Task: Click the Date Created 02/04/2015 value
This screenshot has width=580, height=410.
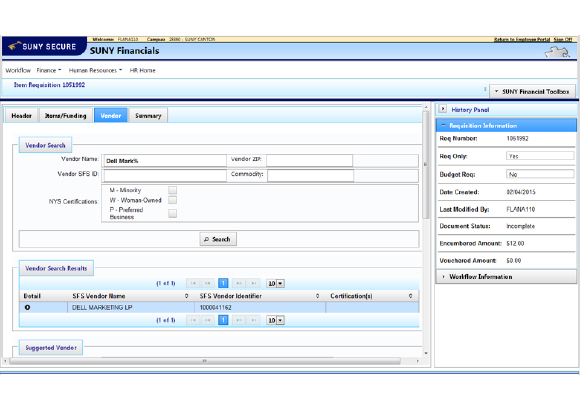Action: pos(521,192)
